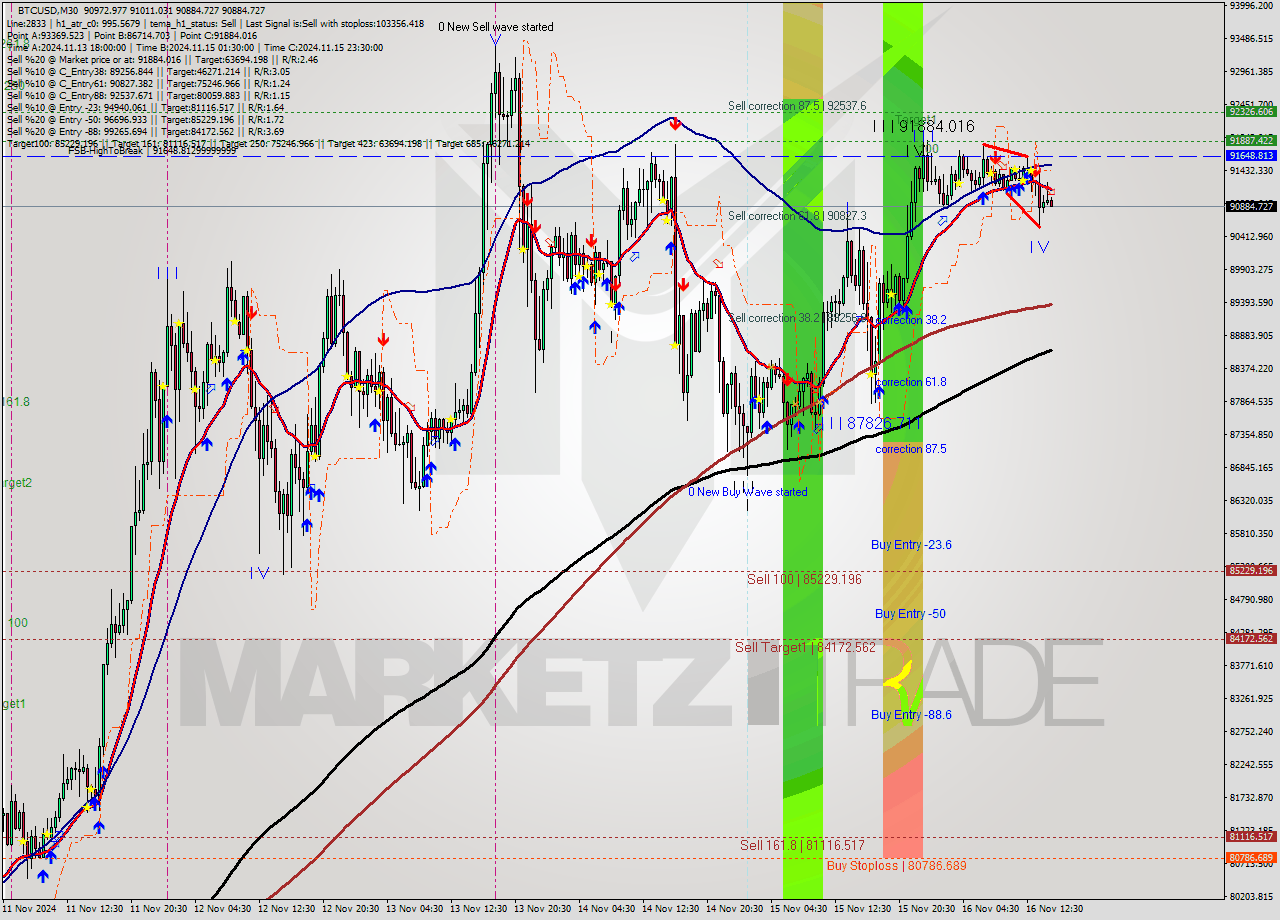The height and width of the screenshot is (920, 1280).
Task: Click the '15 Nov 20:30' time axis label
Action: [926, 909]
